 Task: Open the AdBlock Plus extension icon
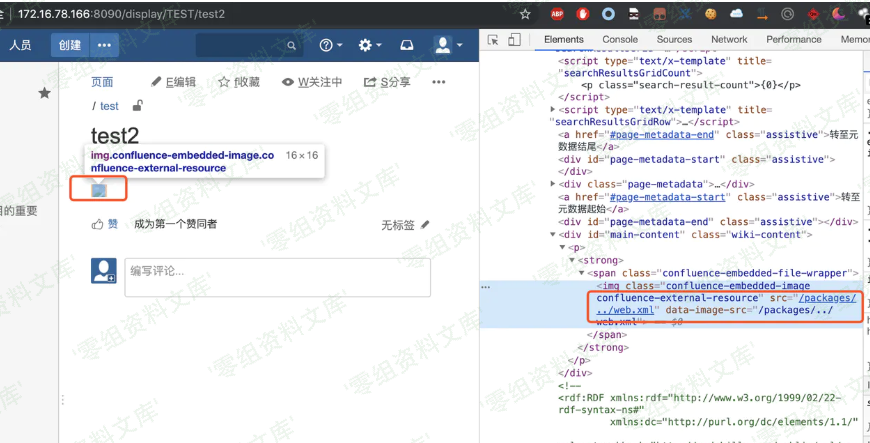tap(557, 14)
